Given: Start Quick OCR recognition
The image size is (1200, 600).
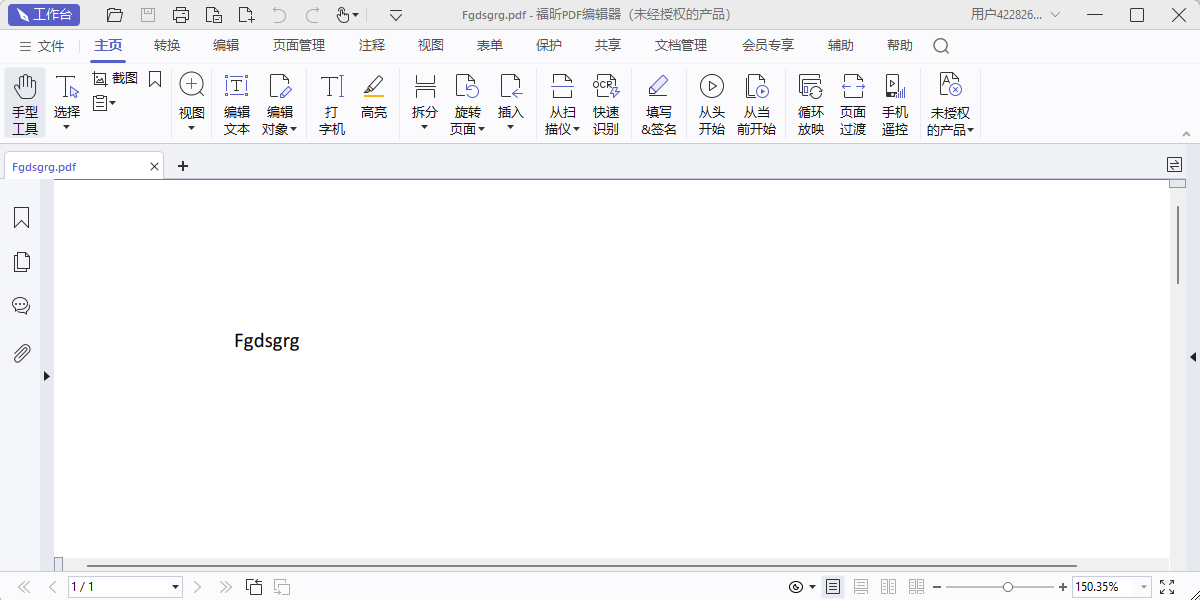Looking at the screenshot, I should click(606, 100).
